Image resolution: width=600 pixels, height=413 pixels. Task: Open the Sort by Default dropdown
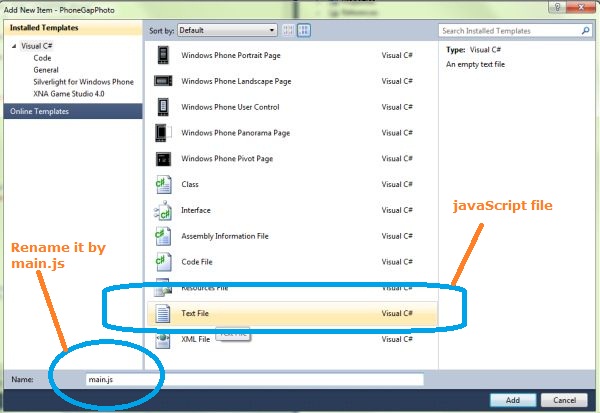click(227, 30)
